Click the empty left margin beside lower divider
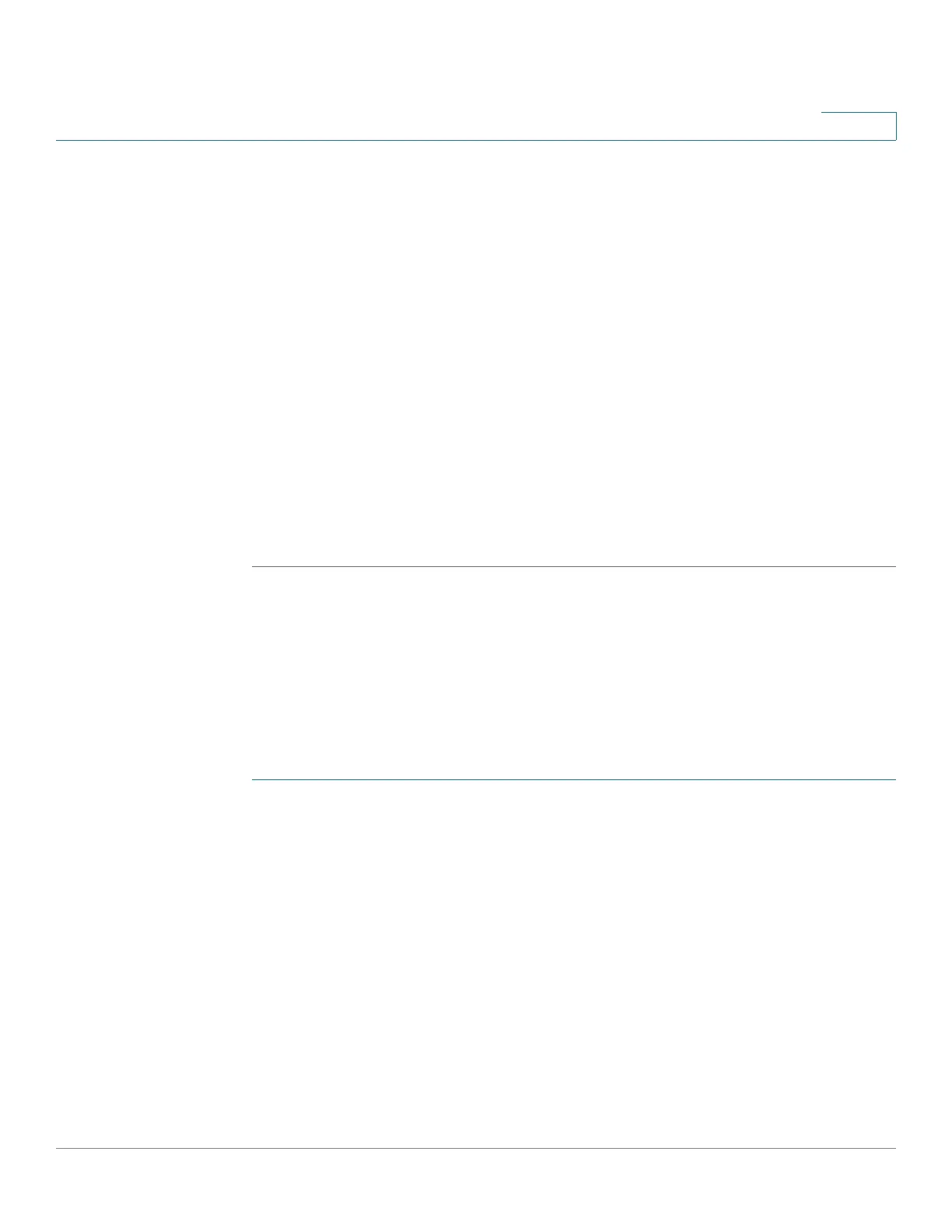The height and width of the screenshot is (1232, 952). [x=154, y=779]
